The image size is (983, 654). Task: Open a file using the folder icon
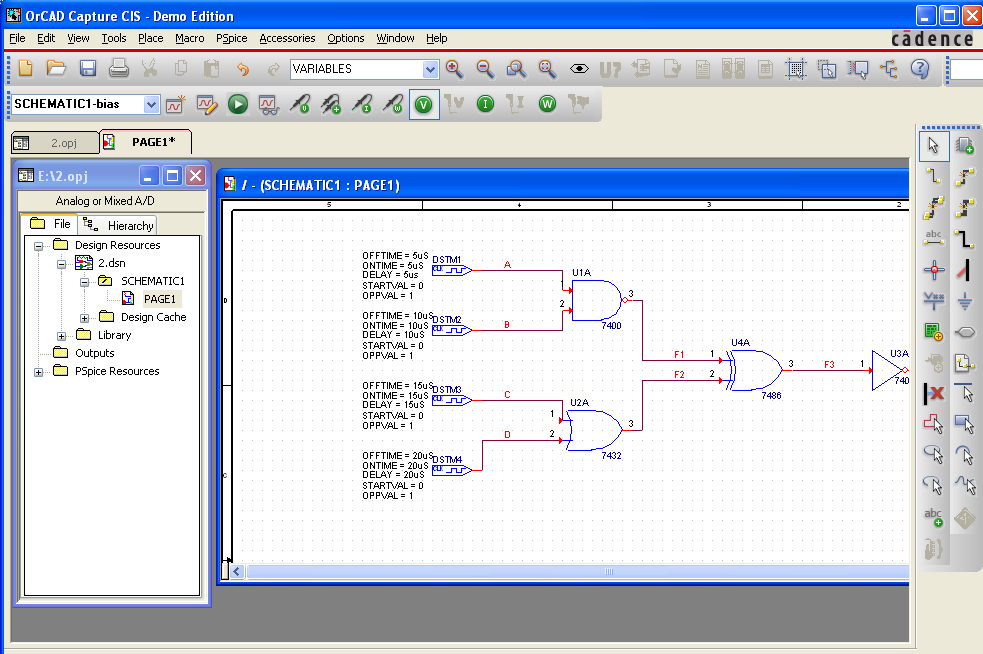point(56,68)
